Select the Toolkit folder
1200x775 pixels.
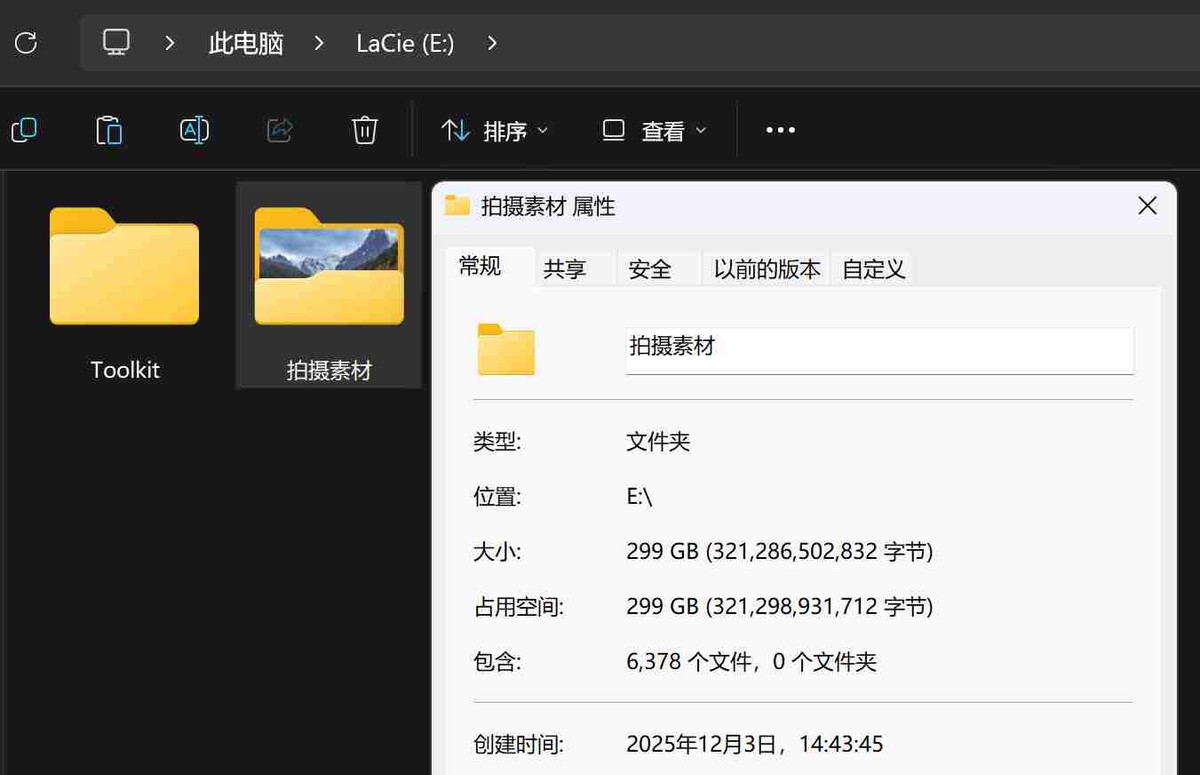[124, 267]
